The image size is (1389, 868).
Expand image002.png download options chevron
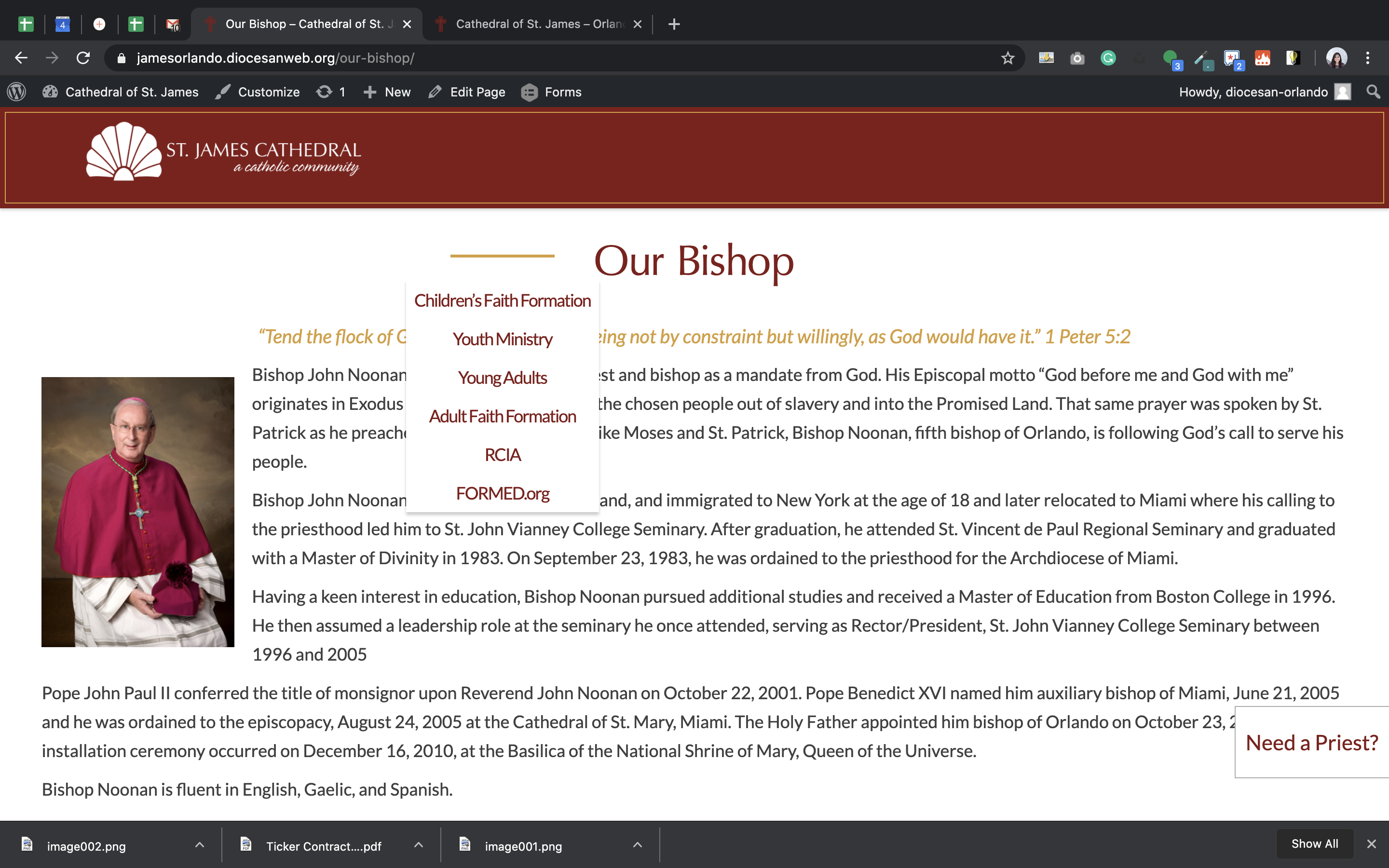click(199, 845)
